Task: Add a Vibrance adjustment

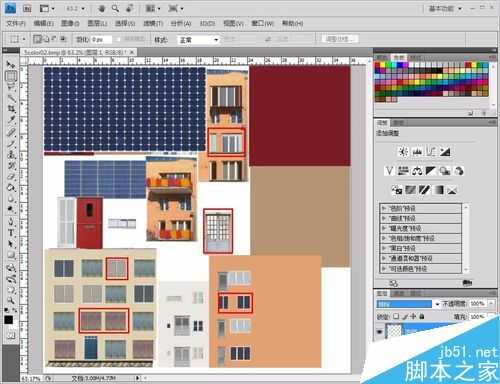Action: pos(389,171)
